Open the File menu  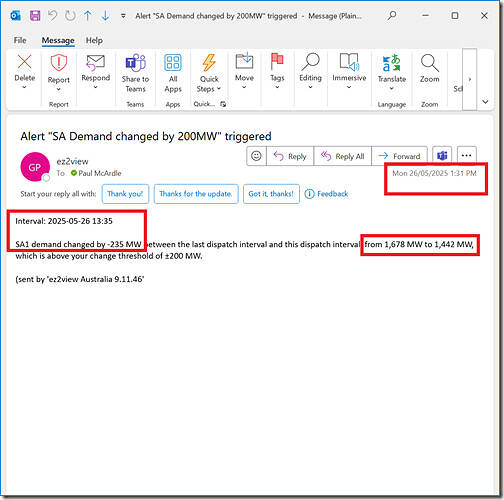(20, 40)
